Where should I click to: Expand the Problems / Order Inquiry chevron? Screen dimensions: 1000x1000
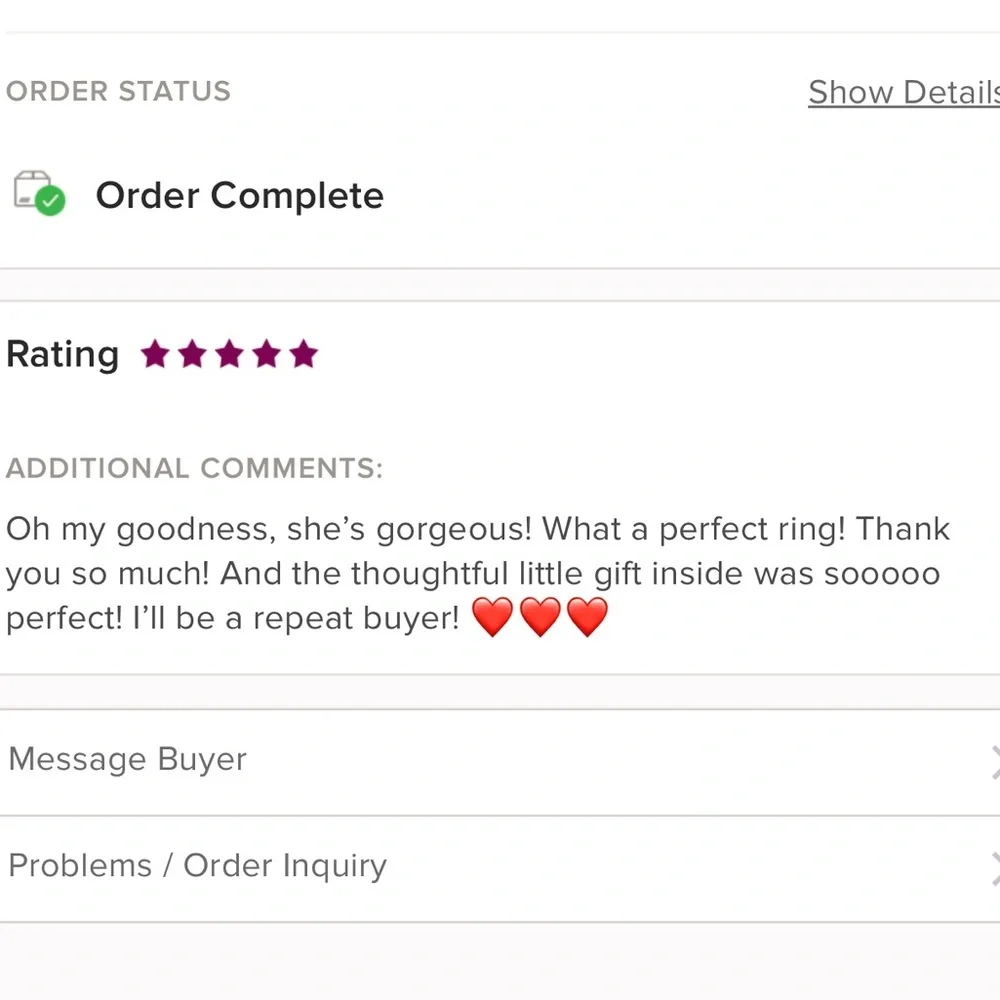pyautogui.click(x=993, y=868)
